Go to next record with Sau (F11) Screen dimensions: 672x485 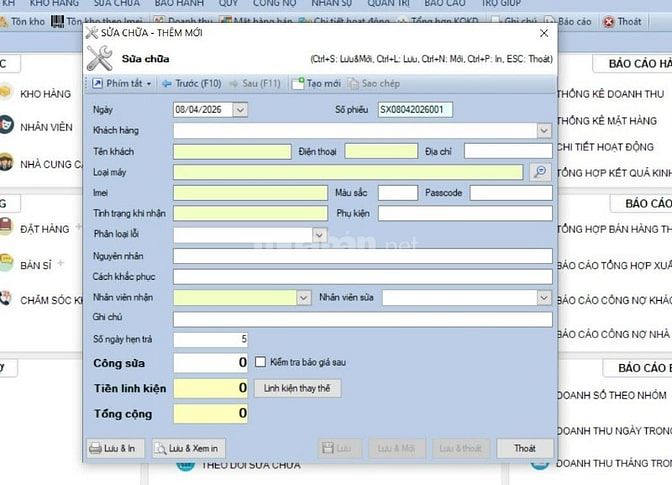coord(255,84)
